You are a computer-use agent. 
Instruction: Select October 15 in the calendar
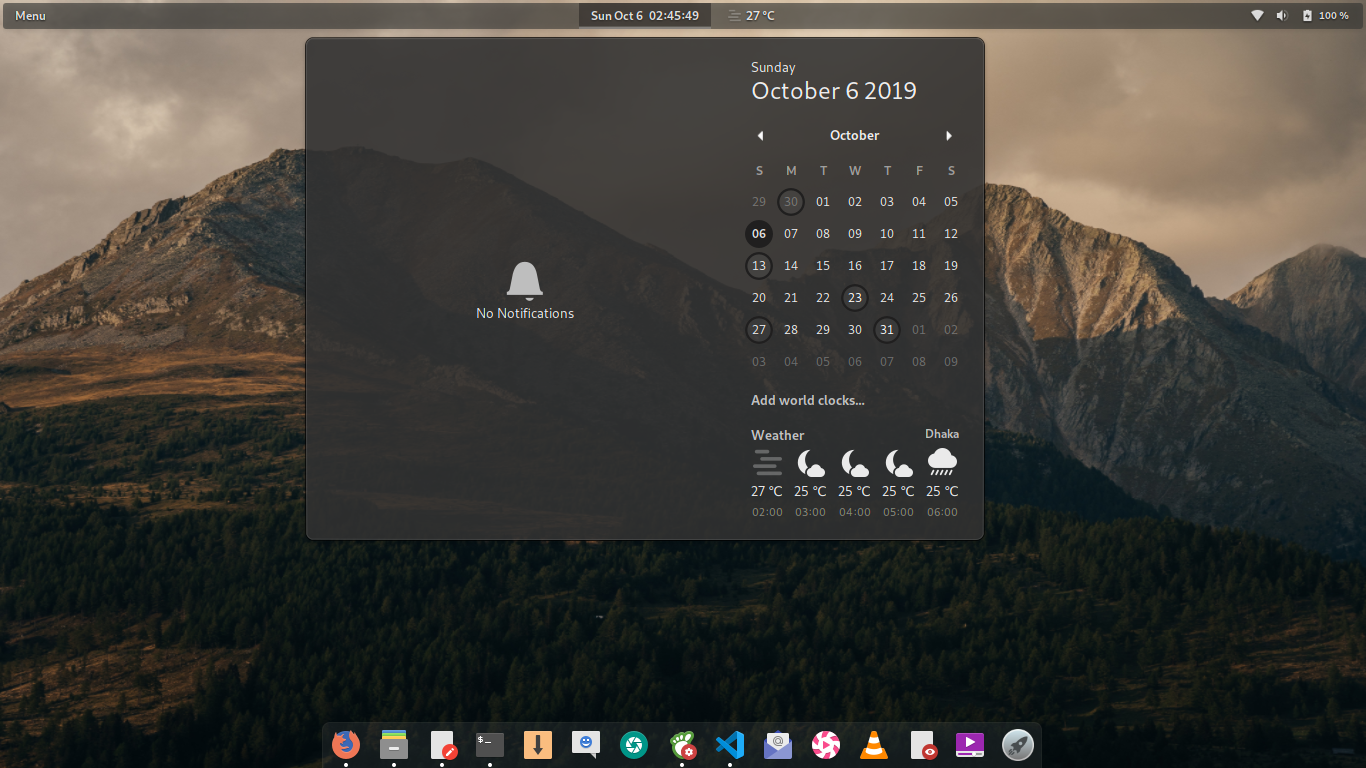click(823, 266)
